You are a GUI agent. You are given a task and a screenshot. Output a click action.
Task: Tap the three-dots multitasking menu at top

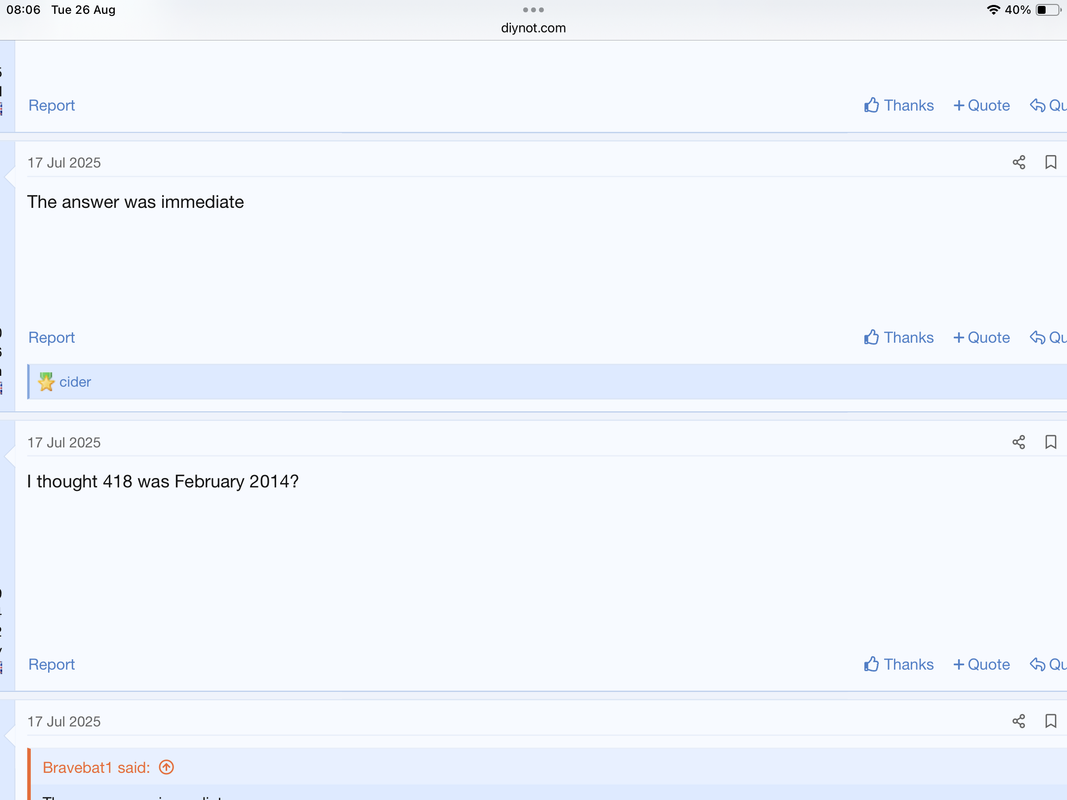534,10
